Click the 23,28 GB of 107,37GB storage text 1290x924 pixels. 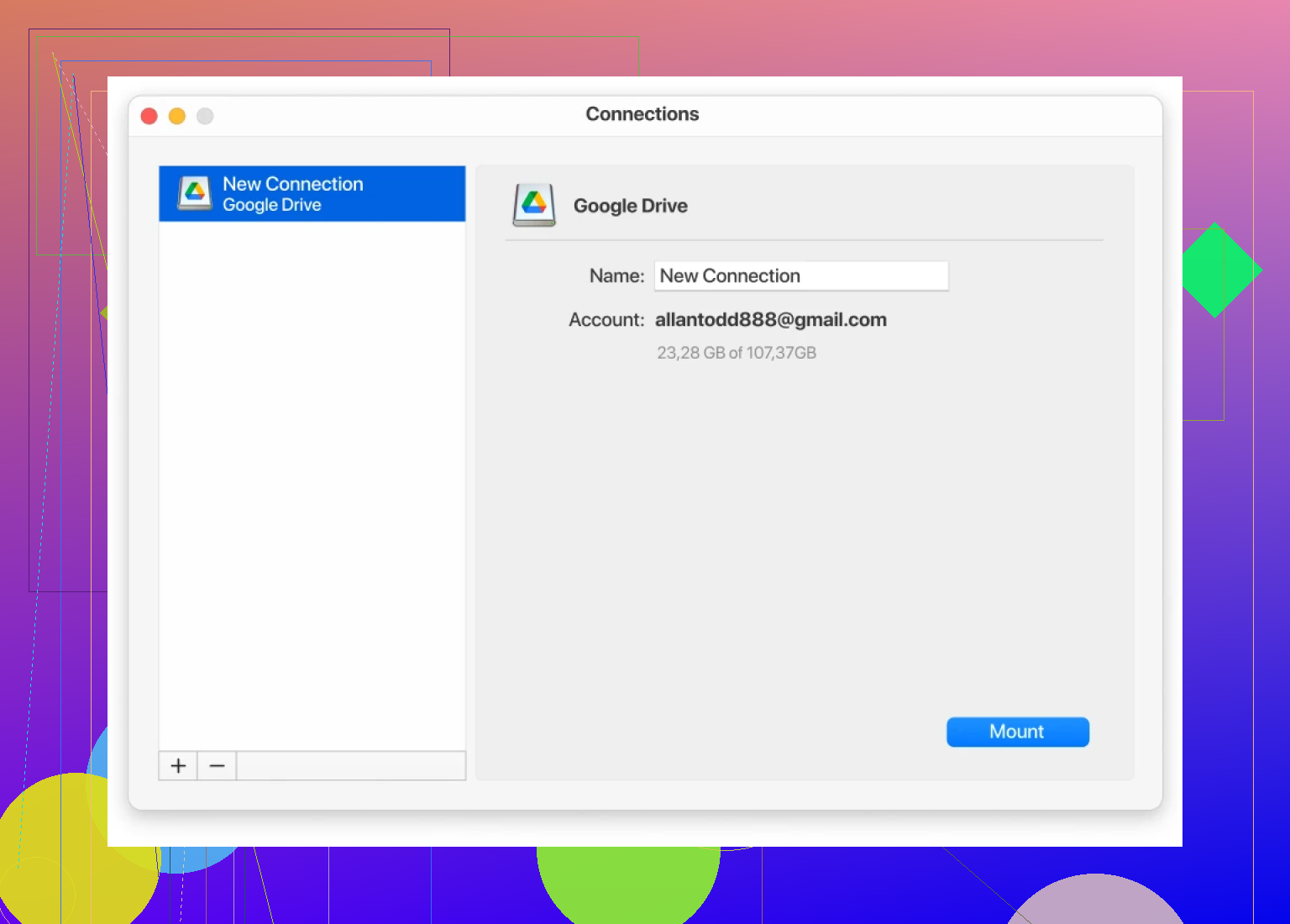point(736,353)
